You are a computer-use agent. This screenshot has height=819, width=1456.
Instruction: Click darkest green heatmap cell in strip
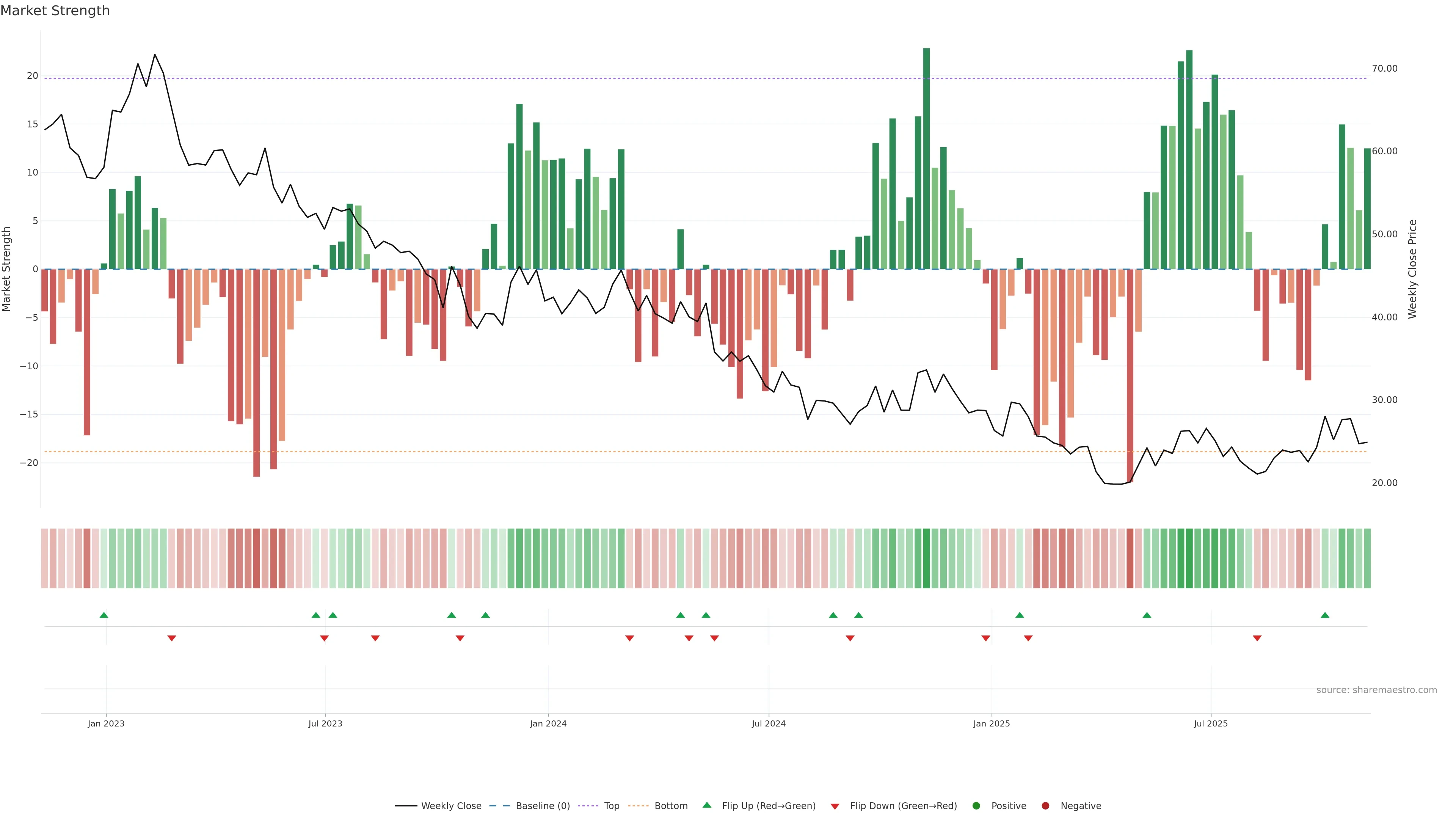click(926, 558)
